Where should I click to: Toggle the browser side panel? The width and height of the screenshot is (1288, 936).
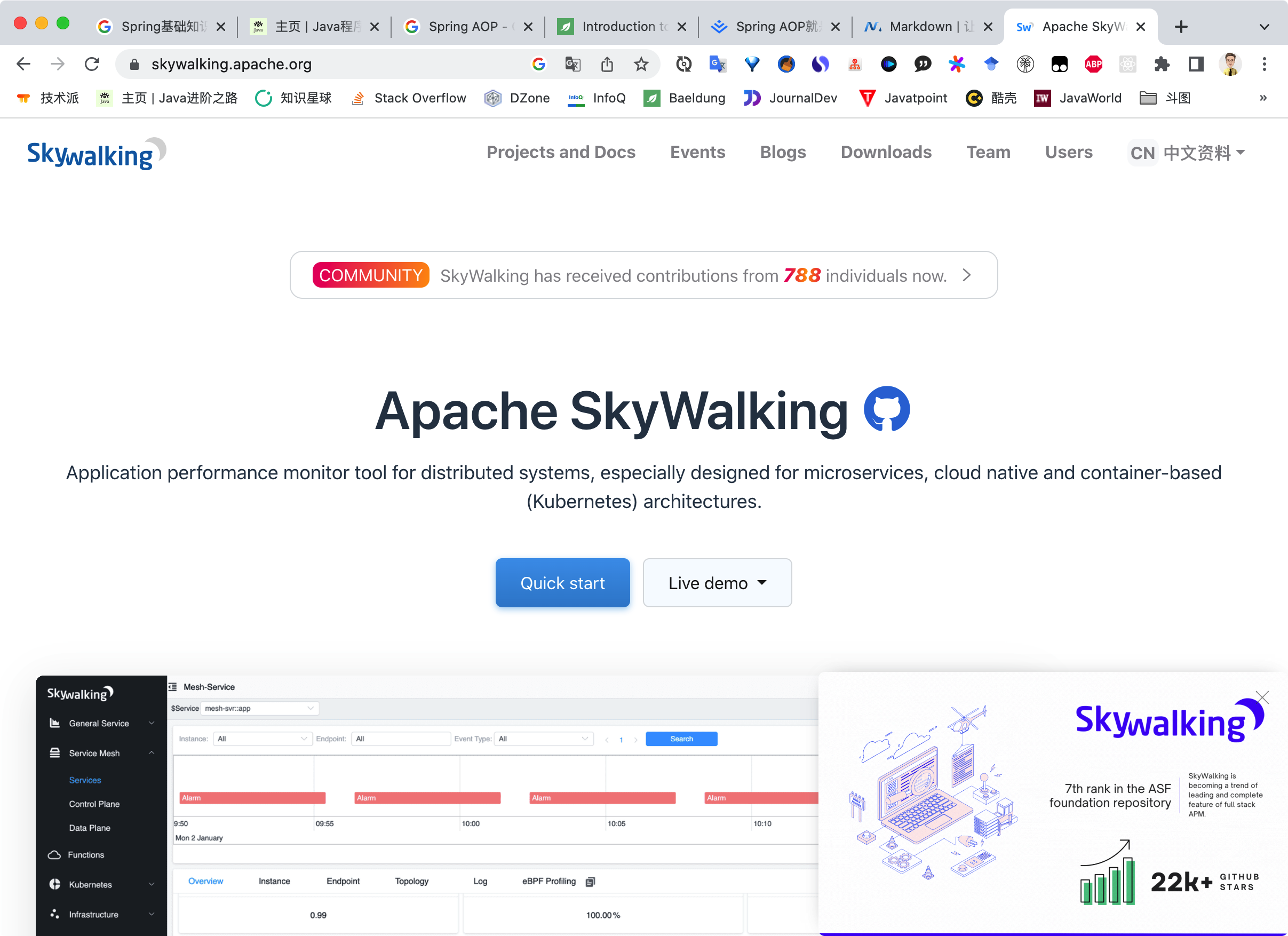click(1196, 64)
